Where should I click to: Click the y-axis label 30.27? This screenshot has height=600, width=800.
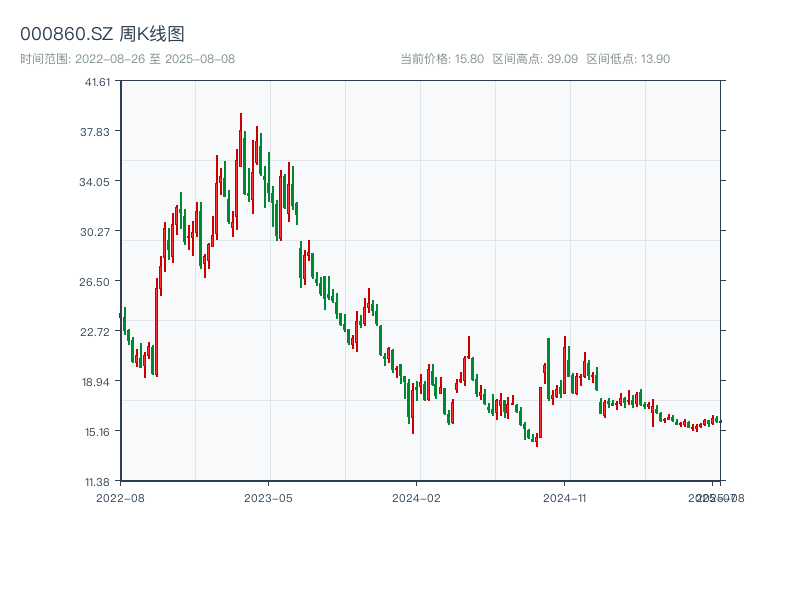[x=95, y=232]
